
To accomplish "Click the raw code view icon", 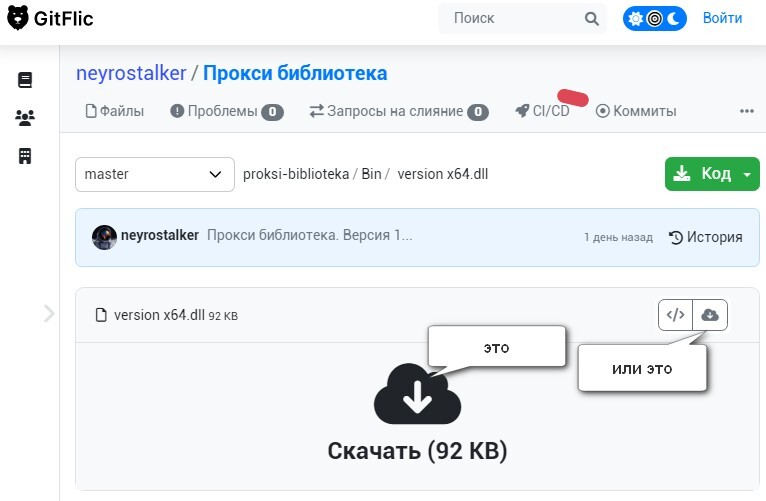I will pyautogui.click(x=675, y=315).
